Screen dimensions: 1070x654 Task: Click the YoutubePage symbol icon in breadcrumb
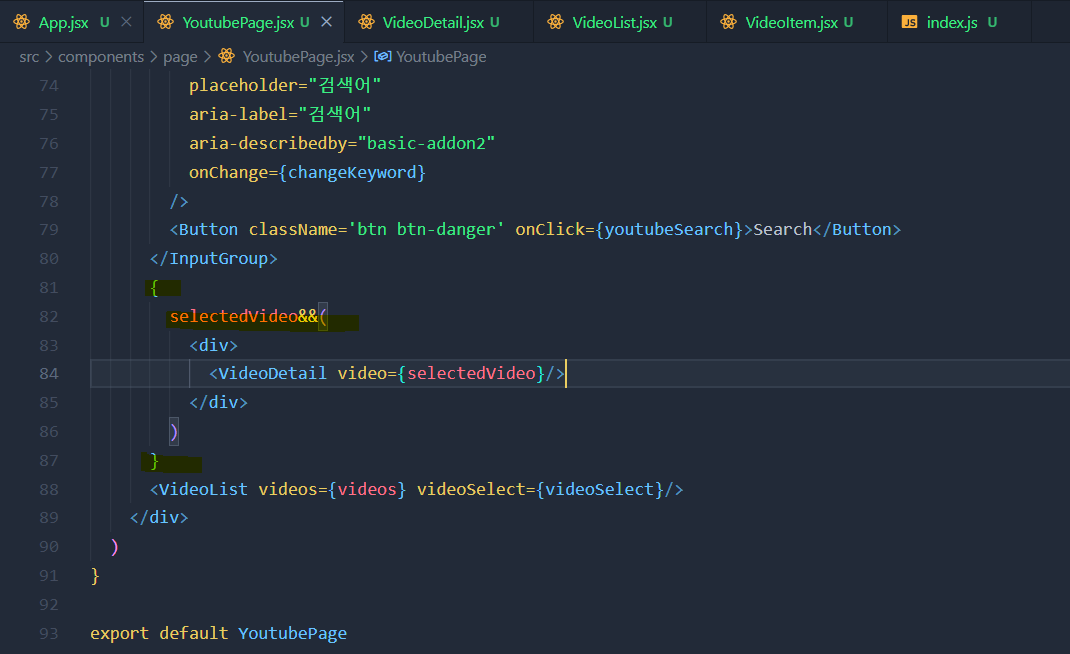pyautogui.click(x=383, y=56)
